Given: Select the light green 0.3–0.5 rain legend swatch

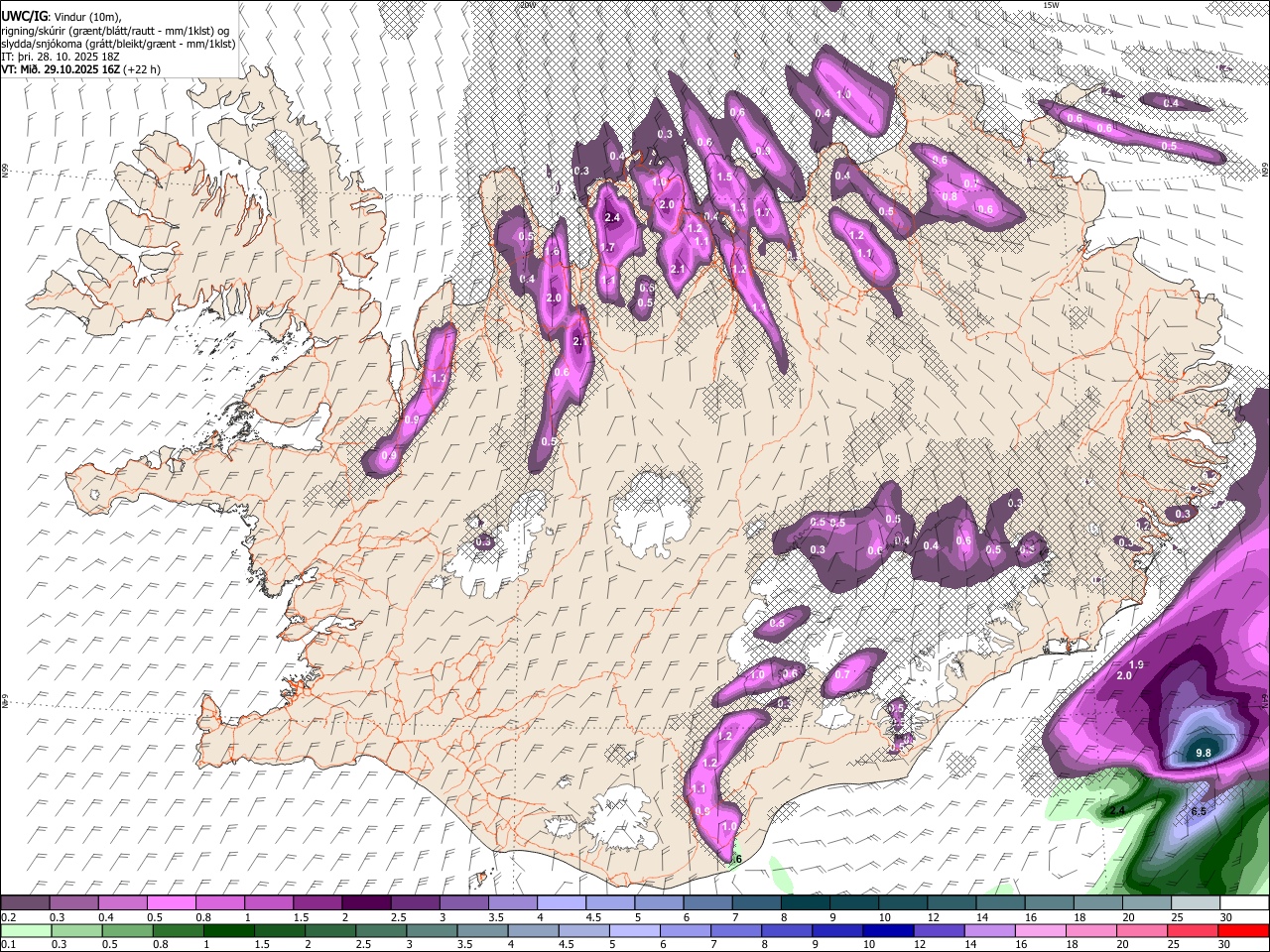Looking at the screenshot, I should 76,930.
